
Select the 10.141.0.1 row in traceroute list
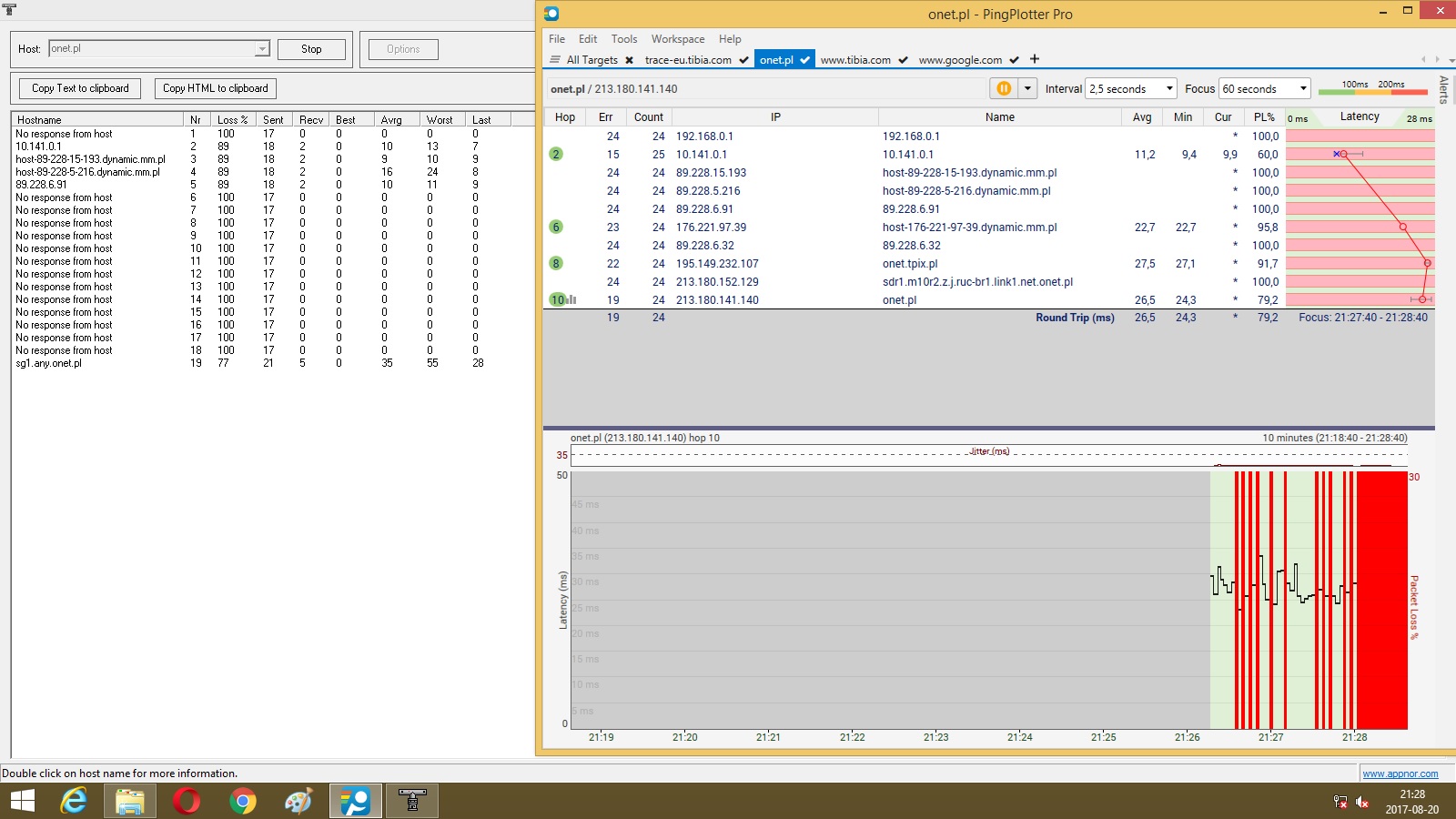[x=260, y=147]
